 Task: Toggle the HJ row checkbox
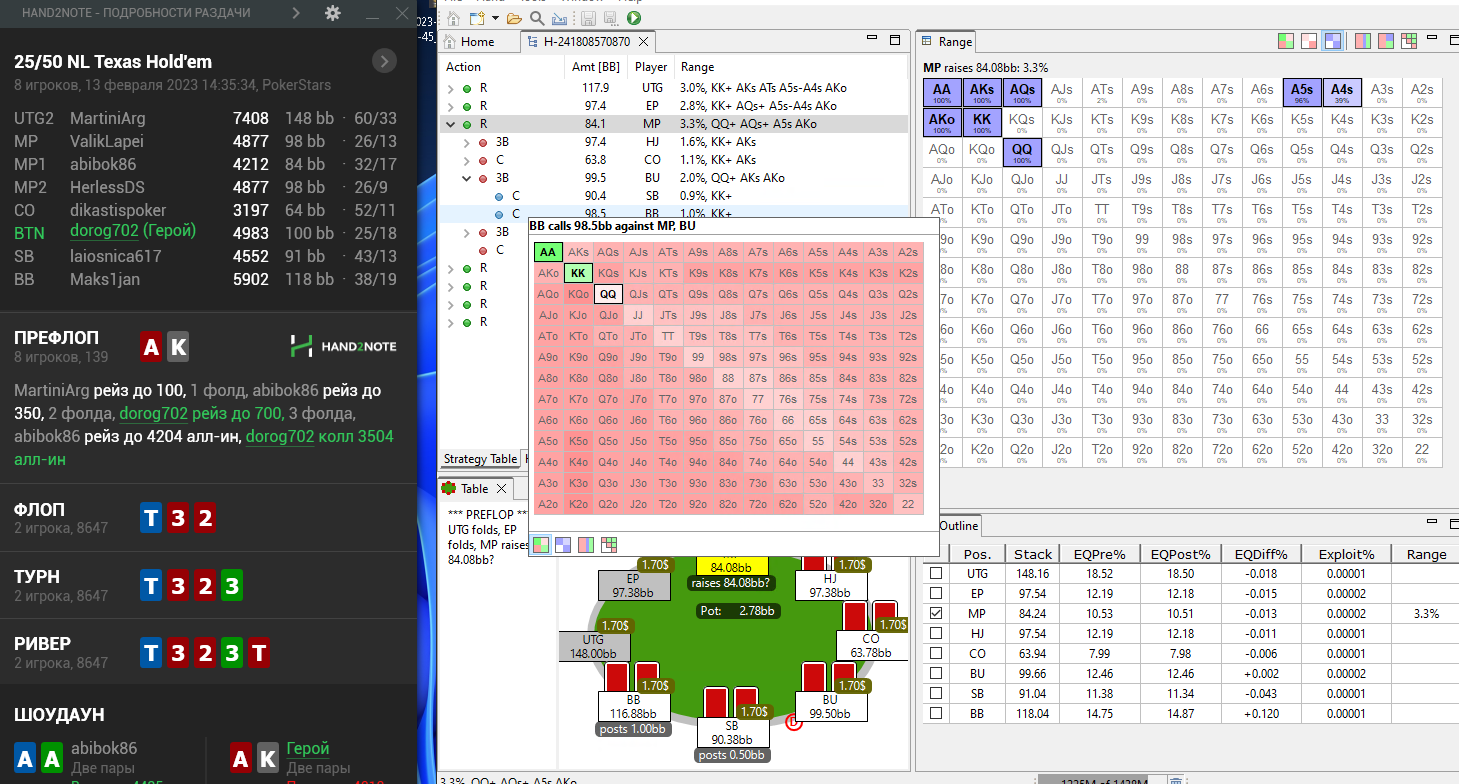[x=936, y=633]
